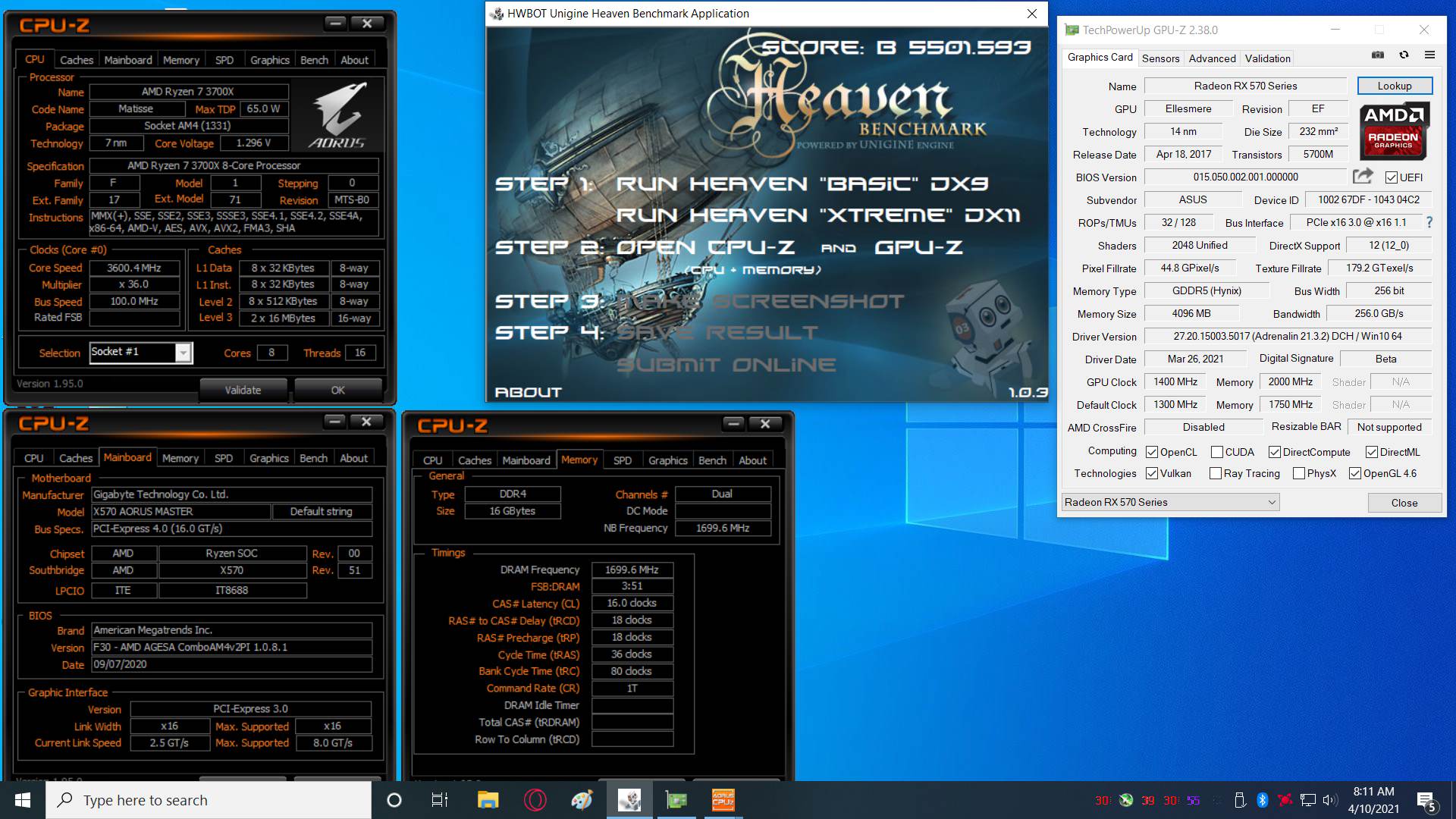This screenshot has height=819, width=1456.
Task: Switch to SPD tab in CPU-Z Memory window
Action: (623, 460)
